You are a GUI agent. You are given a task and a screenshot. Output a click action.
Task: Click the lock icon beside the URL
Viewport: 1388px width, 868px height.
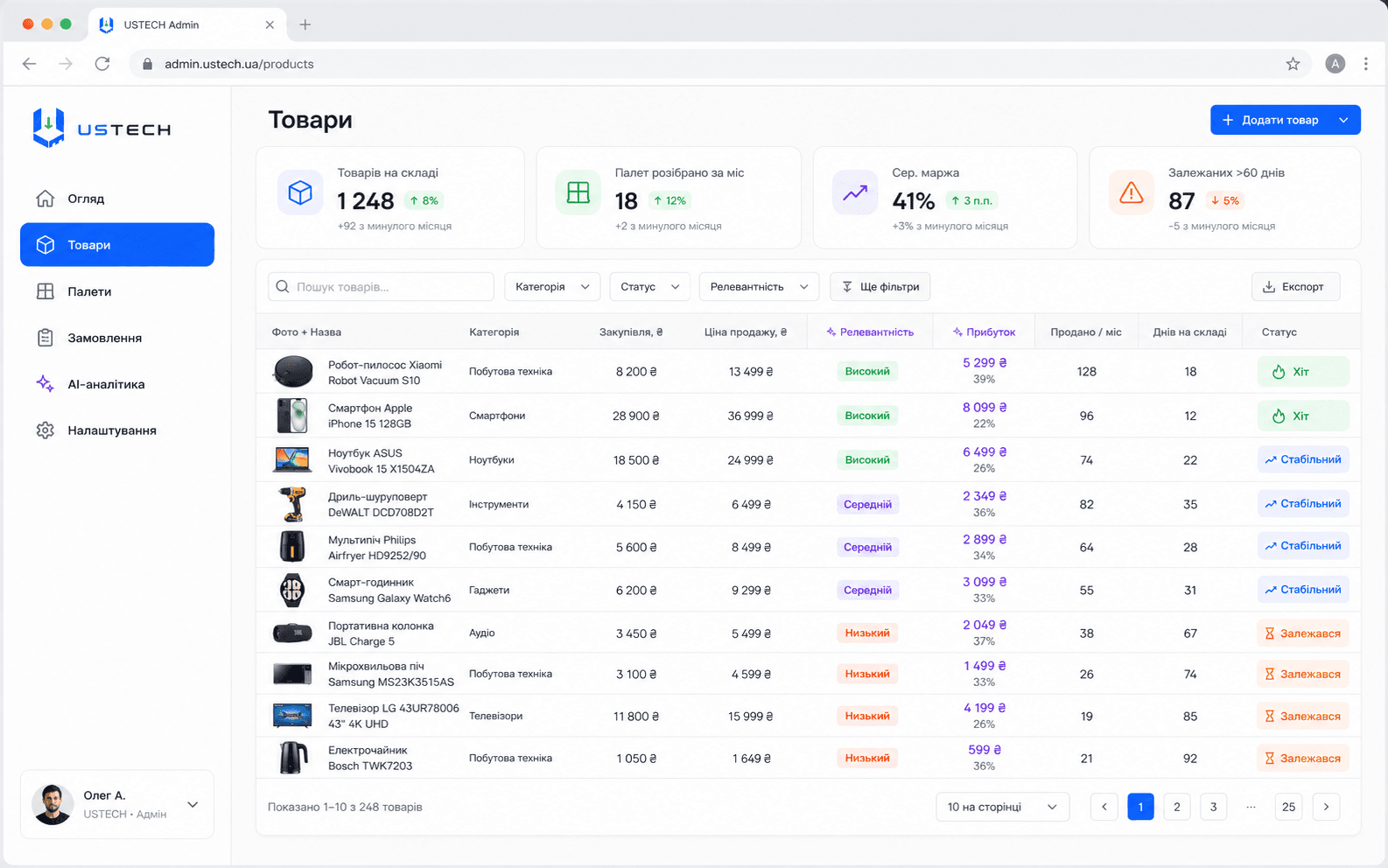coord(147,64)
